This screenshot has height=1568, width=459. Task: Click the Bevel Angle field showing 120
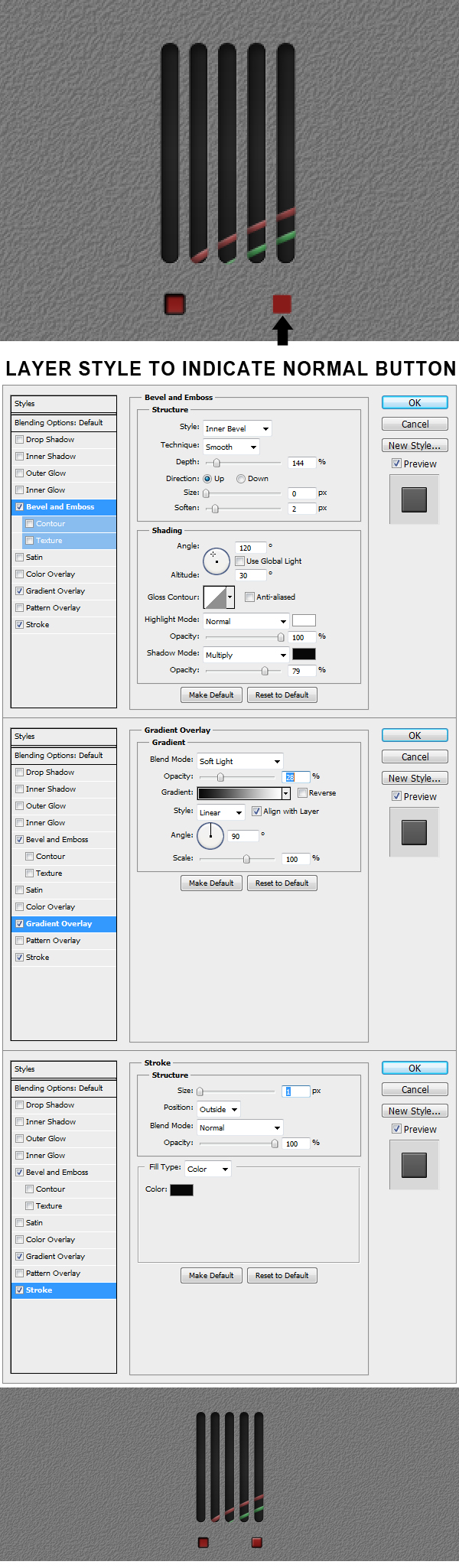click(x=251, y=548)
